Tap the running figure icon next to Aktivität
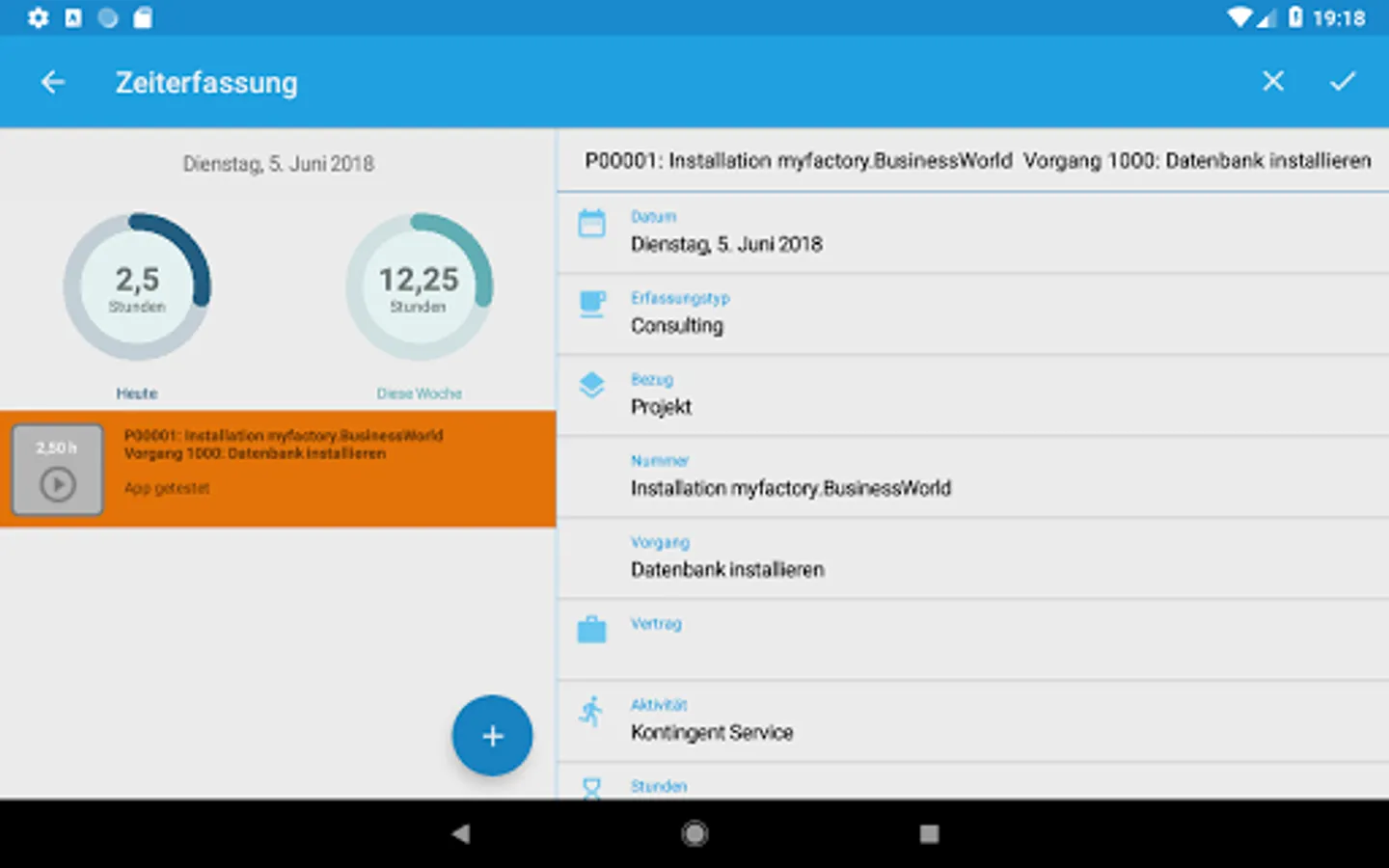Screen dimensions: 1389x868 (591, 712)
